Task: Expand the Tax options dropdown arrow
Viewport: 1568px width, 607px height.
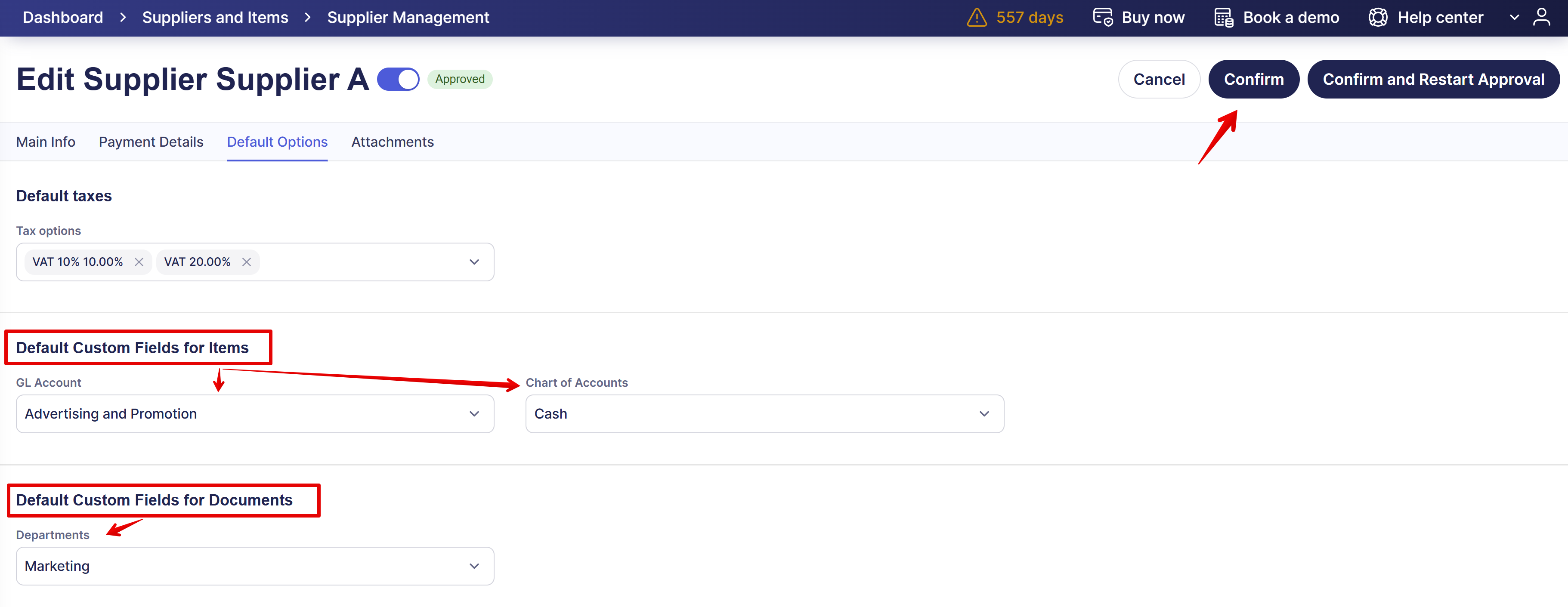Action: 474,262
